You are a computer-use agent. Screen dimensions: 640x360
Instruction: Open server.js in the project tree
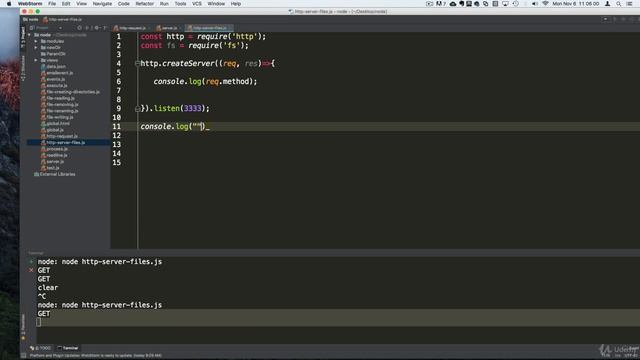tap(53, 162)
